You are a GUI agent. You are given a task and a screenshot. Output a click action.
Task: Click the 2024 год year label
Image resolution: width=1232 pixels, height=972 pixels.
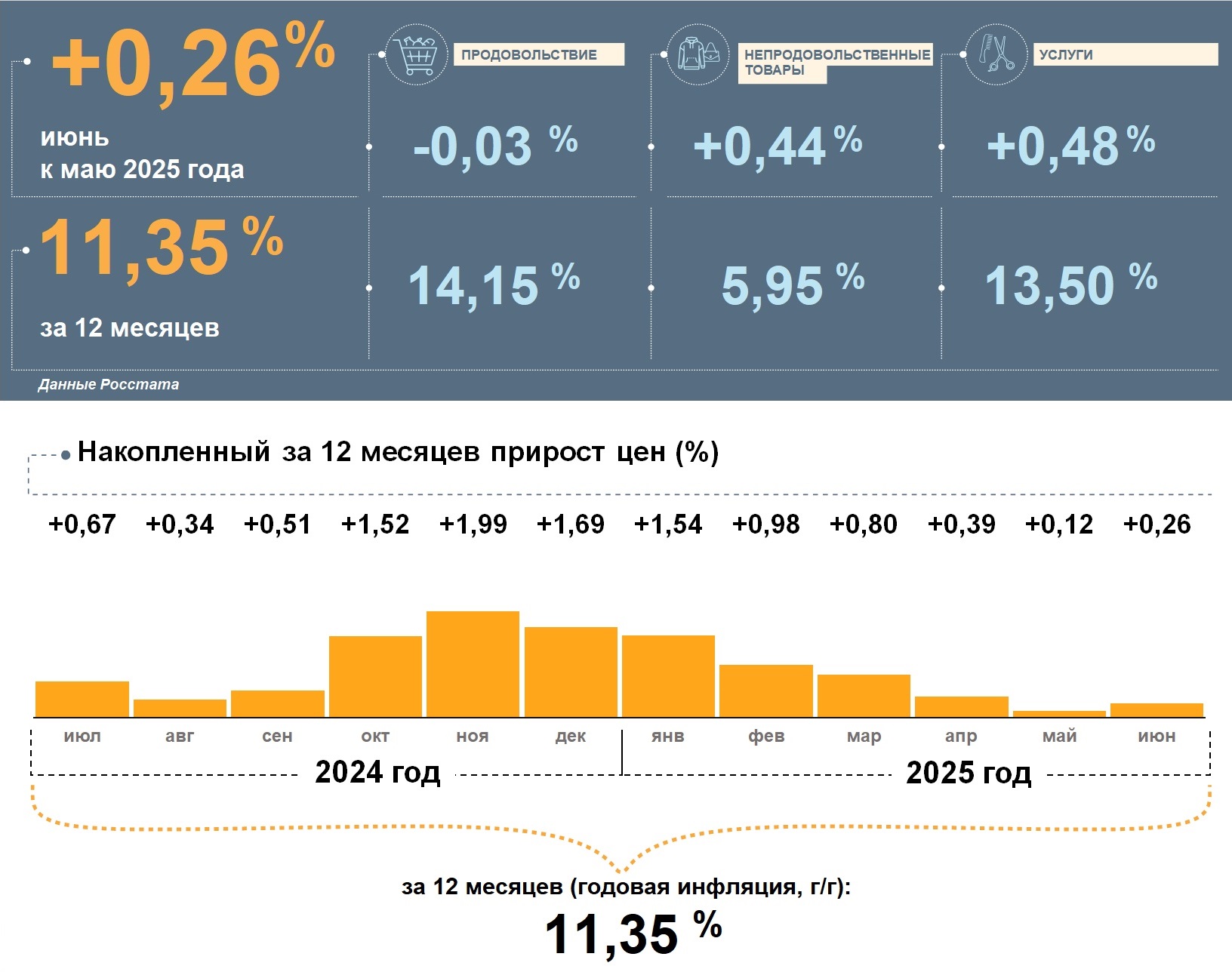(x=377, y=772)
